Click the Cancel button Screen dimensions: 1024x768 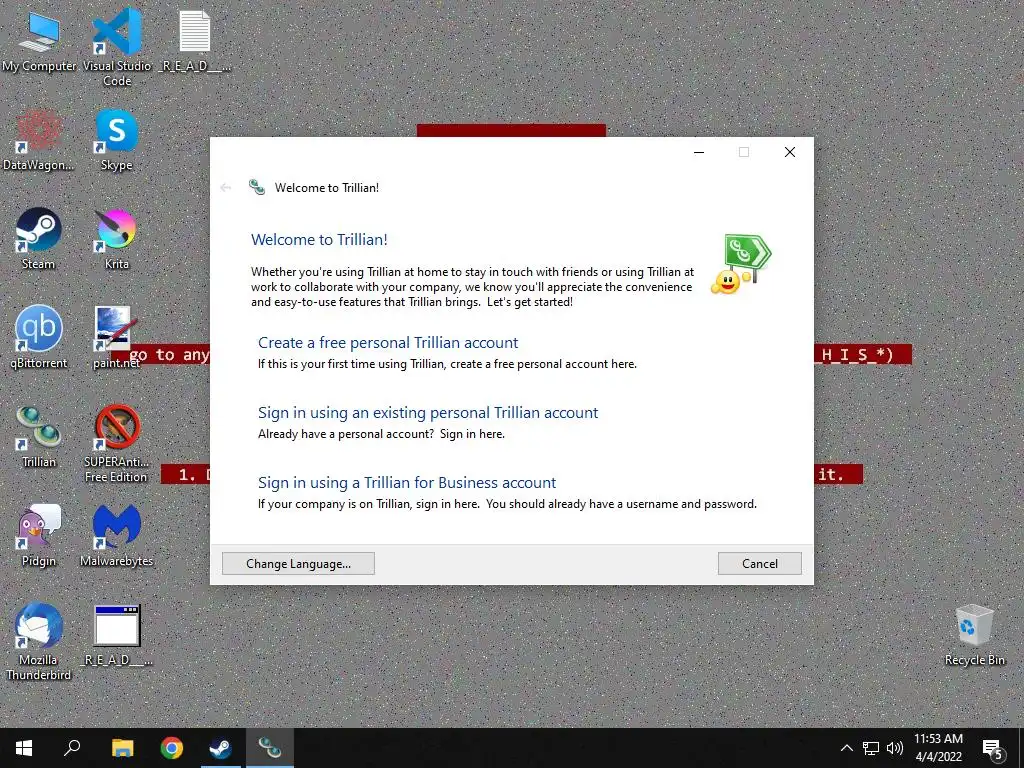point(760,564)
